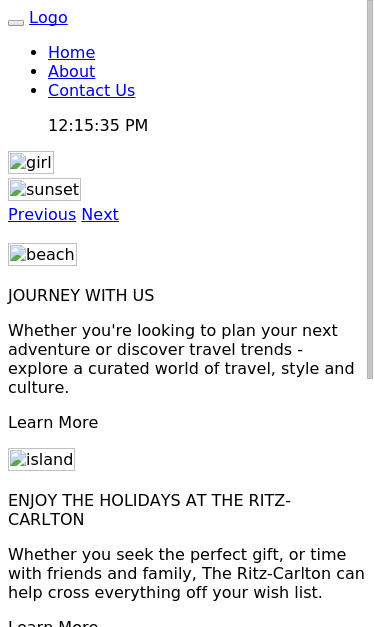Advance to the Next slide
The image size is (375, 627).
click(x=100, y=215)
